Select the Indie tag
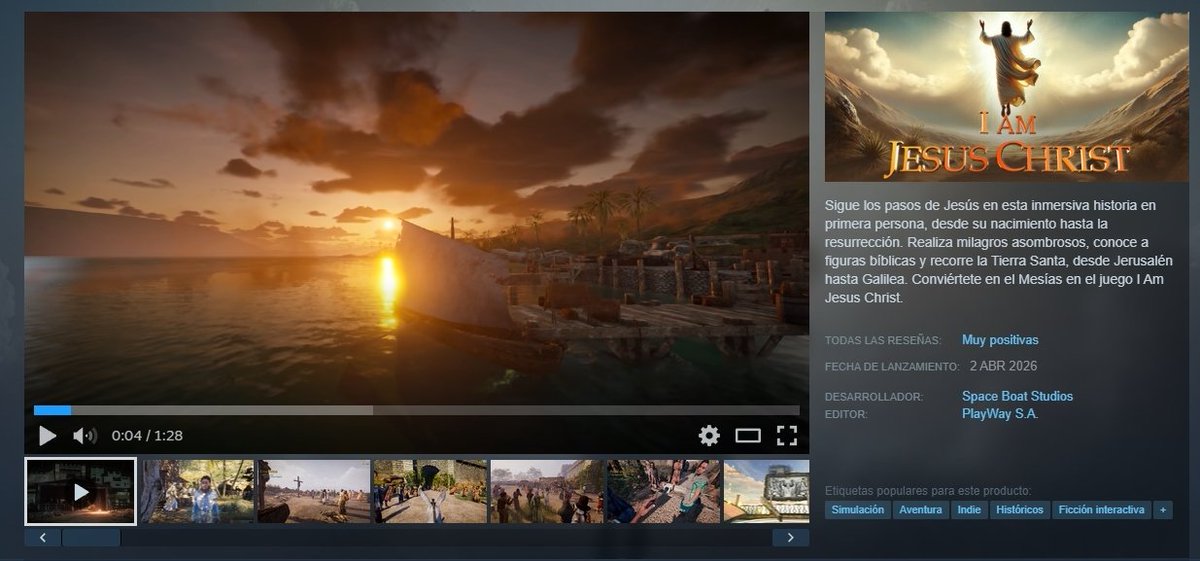The image size is (1200, 561). [x=969, y=510]
